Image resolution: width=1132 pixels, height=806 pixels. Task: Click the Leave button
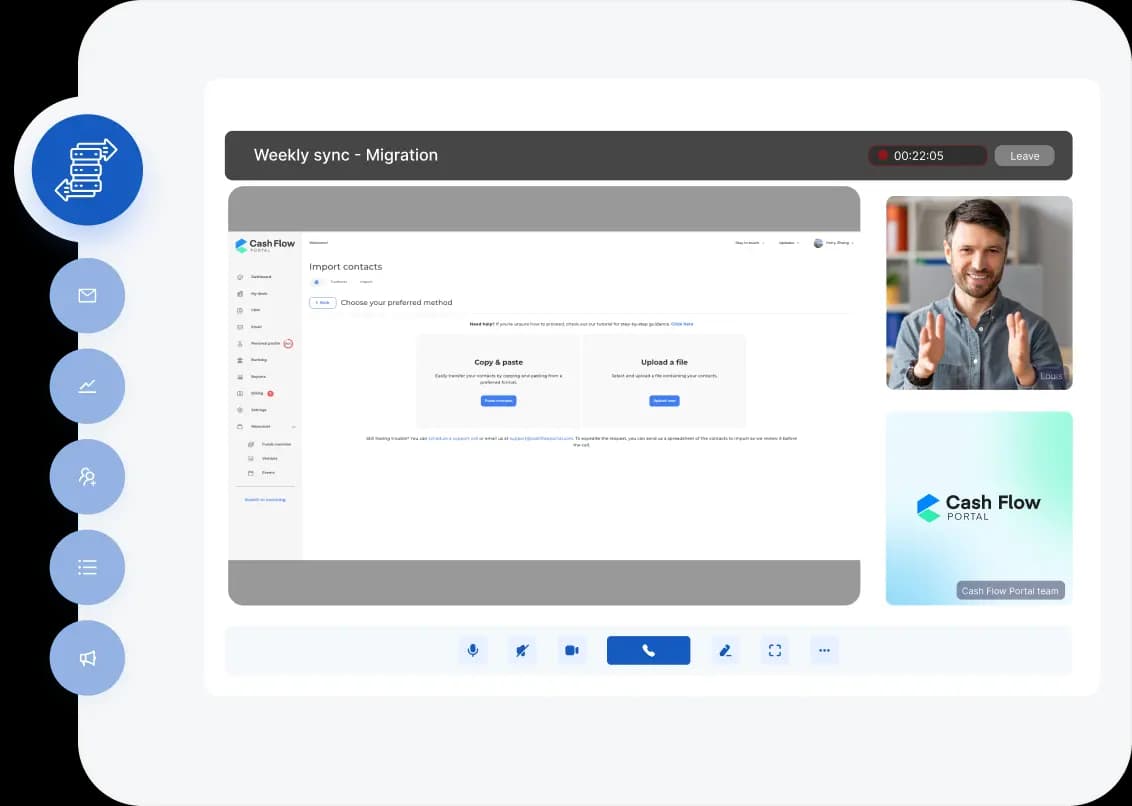coord(1024,156)
